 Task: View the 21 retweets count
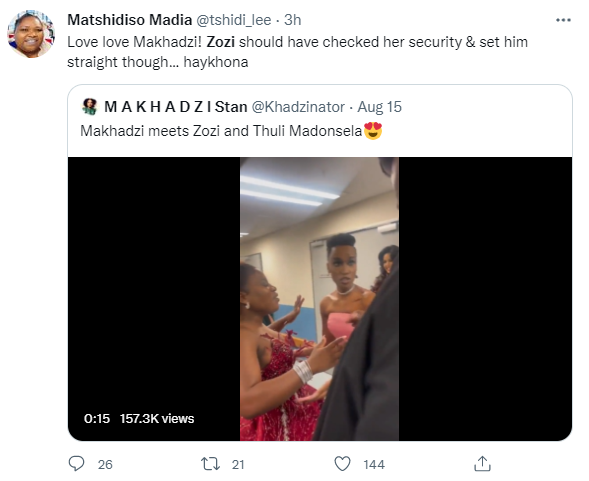238,464
